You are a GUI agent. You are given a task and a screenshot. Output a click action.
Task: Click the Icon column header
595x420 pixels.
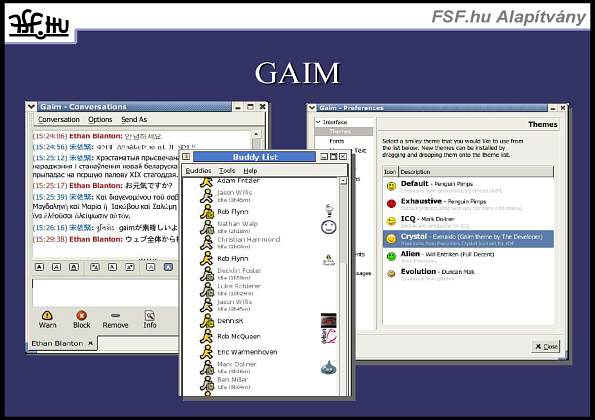pyautogui.click(x=390, y=172)
